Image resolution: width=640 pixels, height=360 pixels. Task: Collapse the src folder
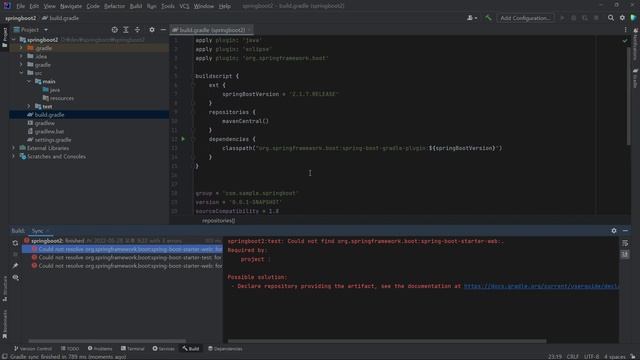pyautogui.click(x=21, y=73)
